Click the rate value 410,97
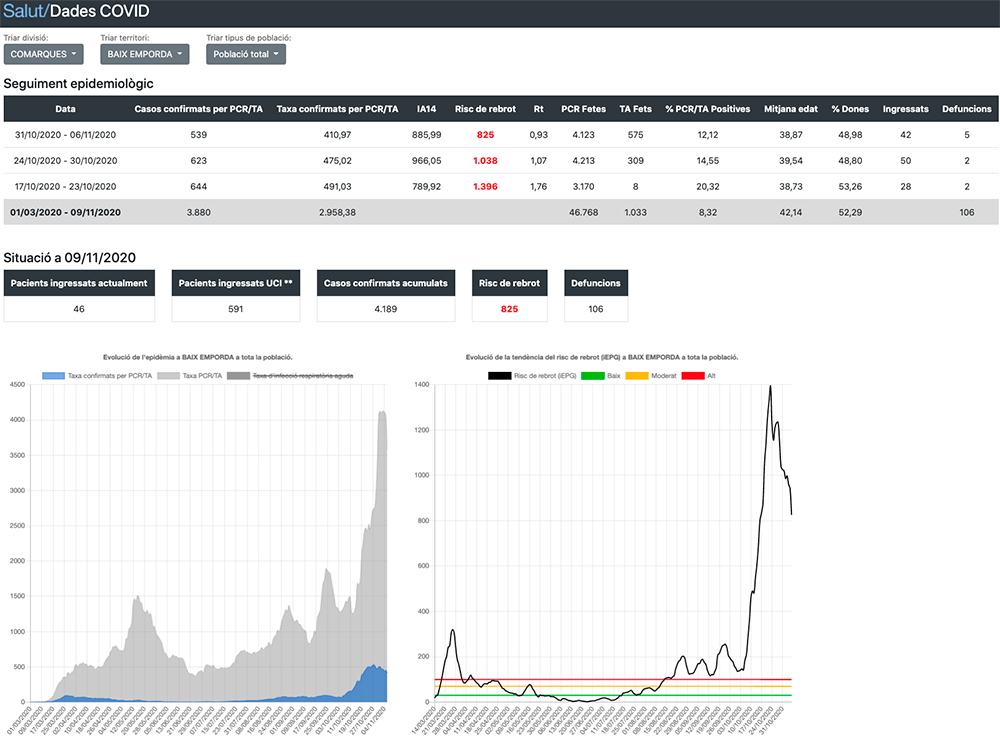 337,135
